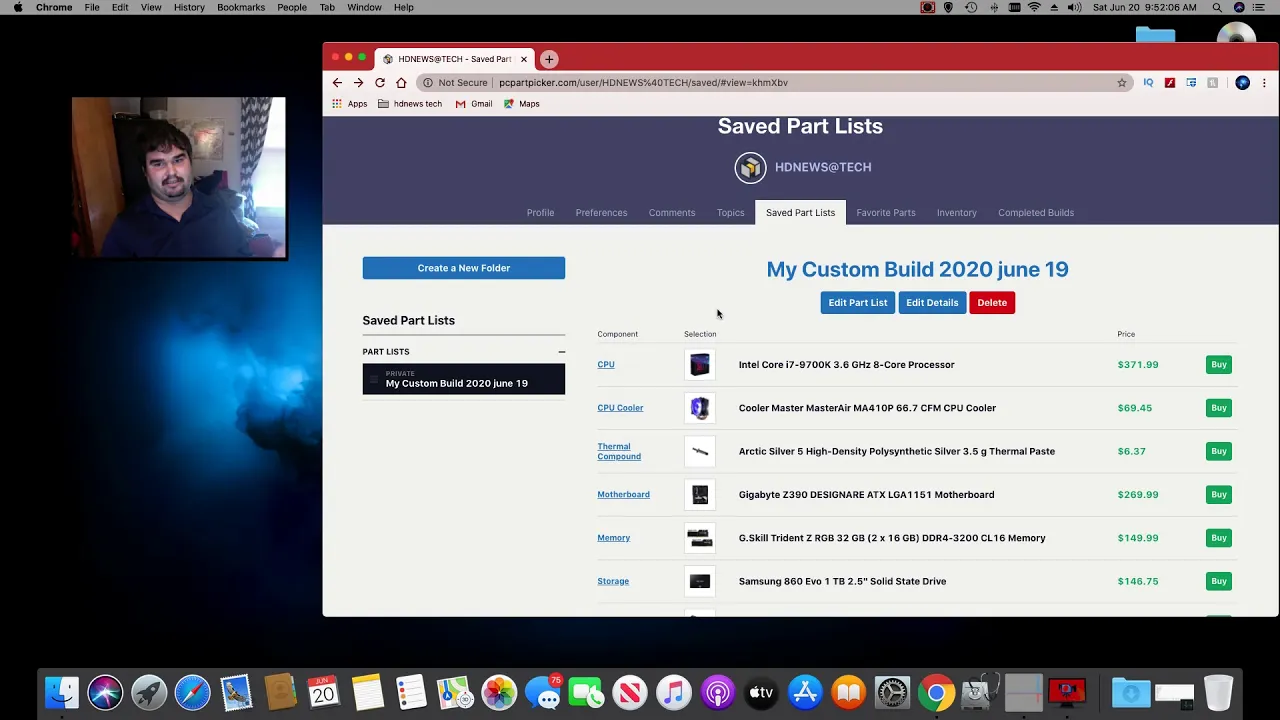The width and height of the screenshot is (1280, 720).
Task: Open Launchpad in the Dock
Action: tap(149, 692)
